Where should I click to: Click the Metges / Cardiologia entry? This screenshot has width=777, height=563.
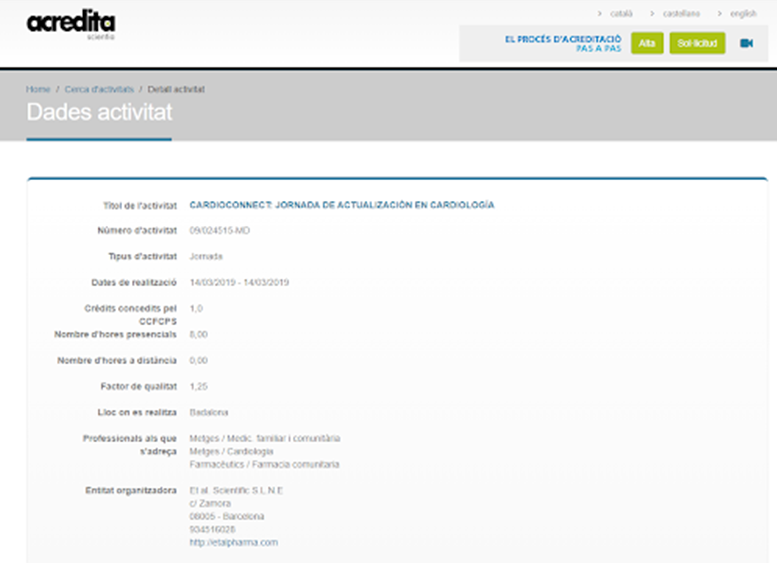click(231, 451)
